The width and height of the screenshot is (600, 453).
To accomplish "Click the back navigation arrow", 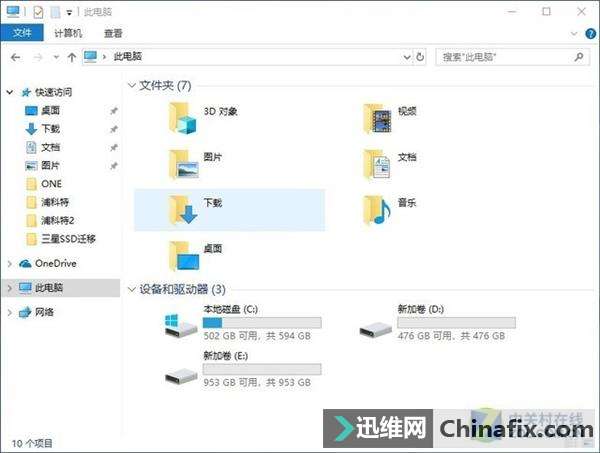I will 16,57.
